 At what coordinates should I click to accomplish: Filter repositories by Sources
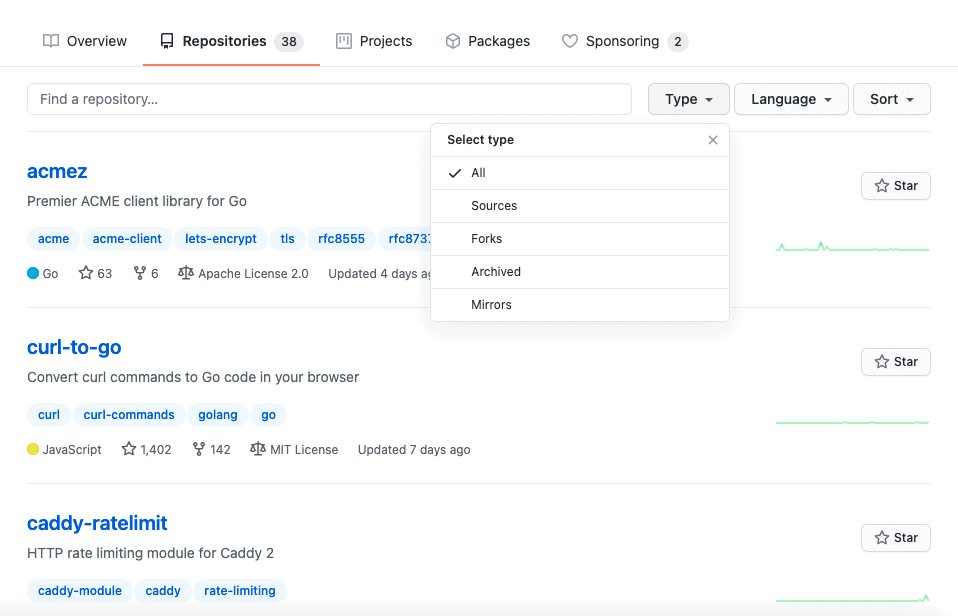(494, 206)
